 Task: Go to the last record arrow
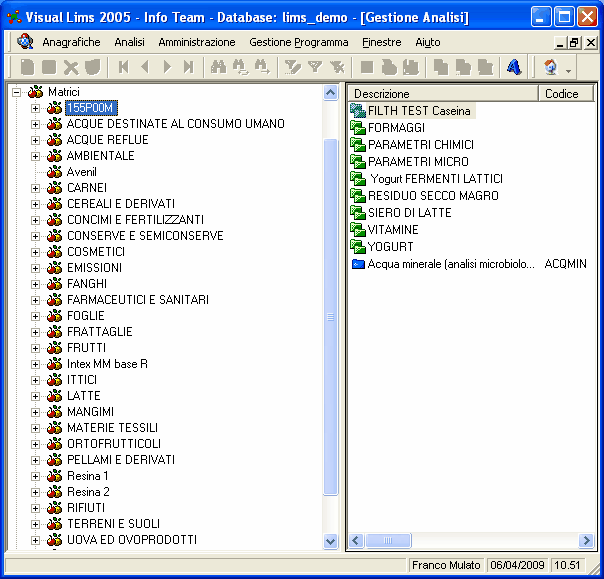[x=188, y=67]
